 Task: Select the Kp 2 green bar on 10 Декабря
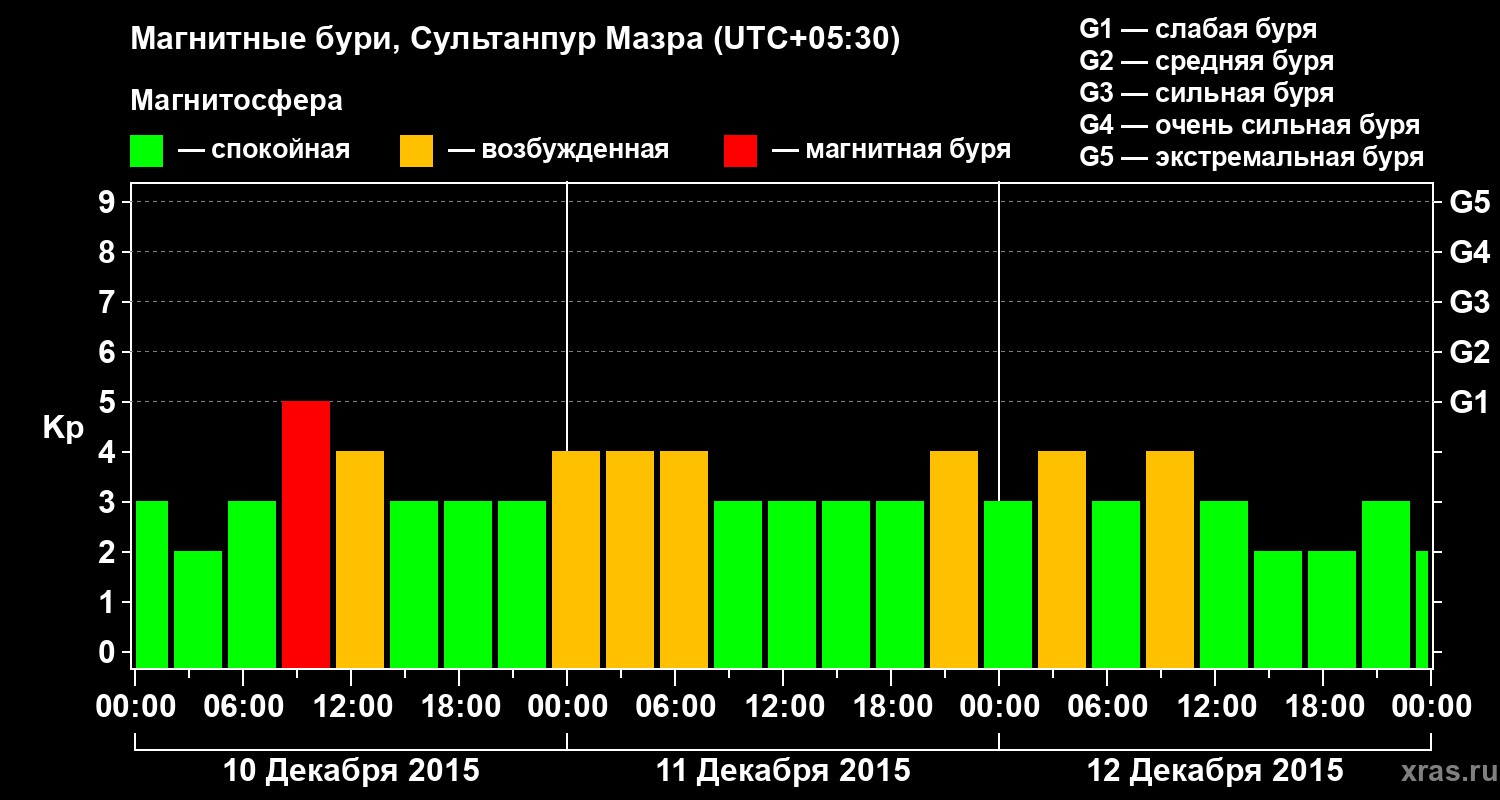pyautogui.click(x=198, y=609)
